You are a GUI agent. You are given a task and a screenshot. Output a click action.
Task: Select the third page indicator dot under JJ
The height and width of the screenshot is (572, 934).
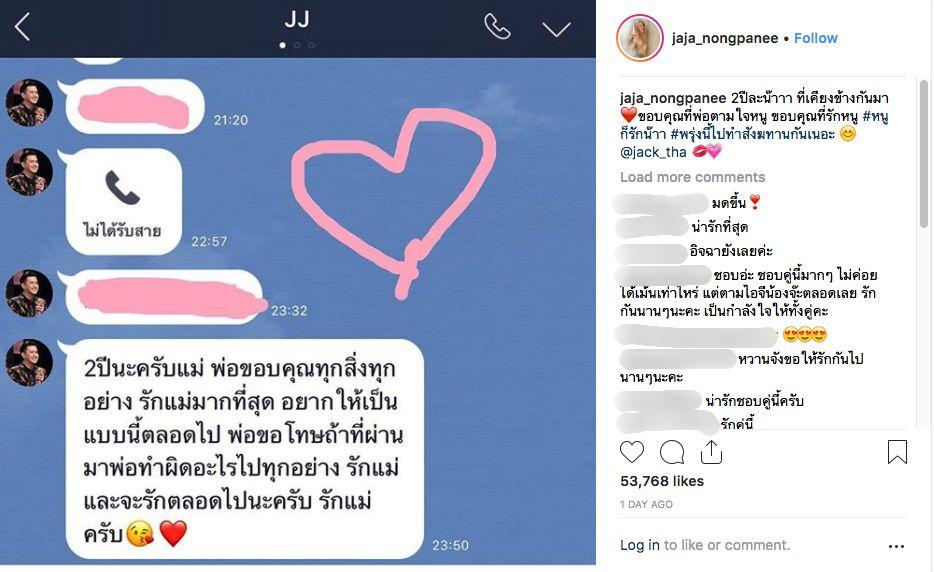tap(312, 45)
